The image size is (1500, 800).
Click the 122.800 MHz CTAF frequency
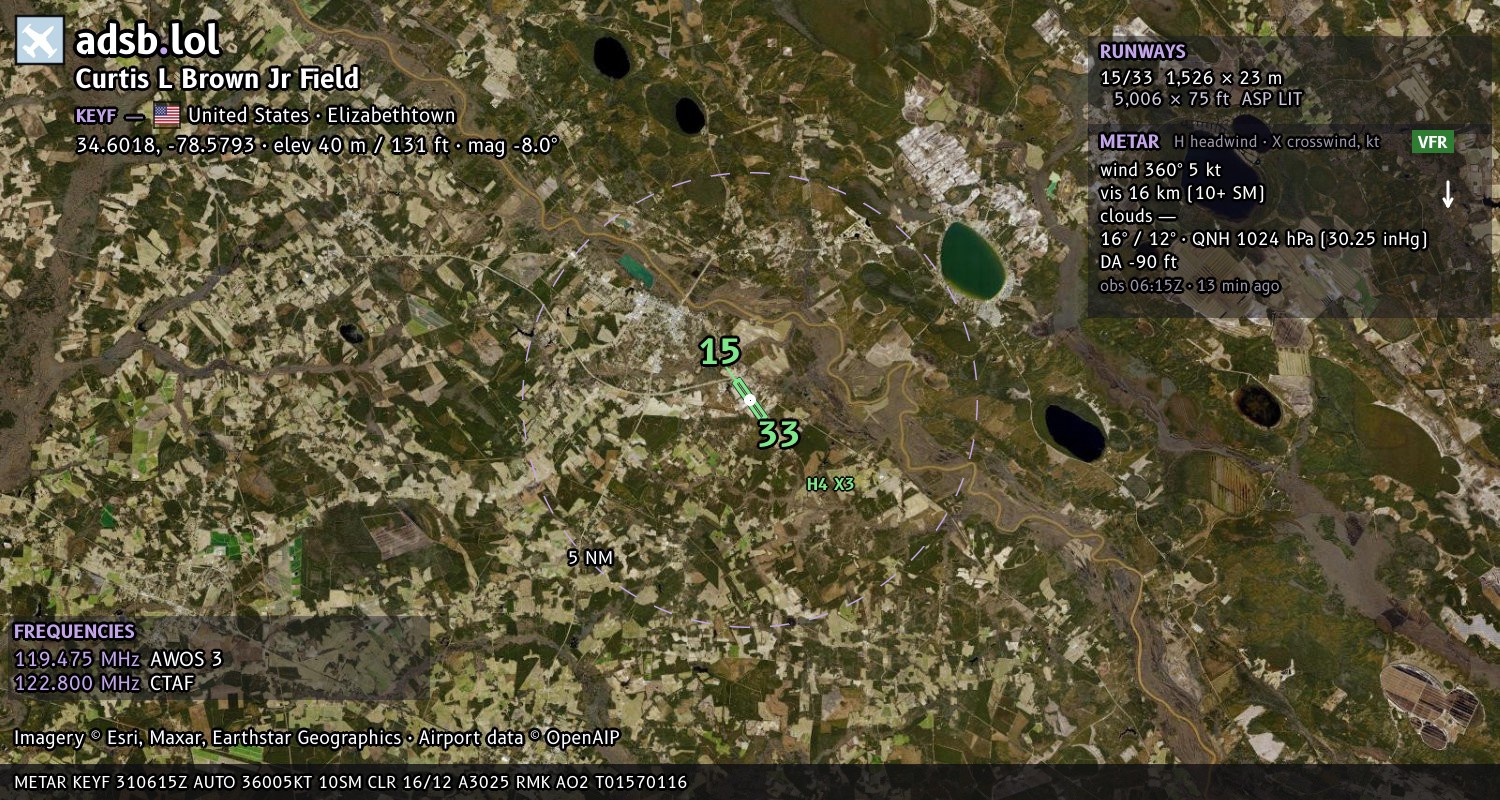click(104, 683)
